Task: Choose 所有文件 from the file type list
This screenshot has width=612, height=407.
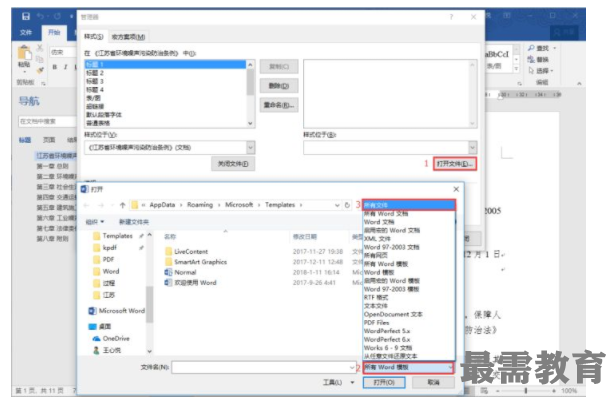Action: tap(409, 205)
